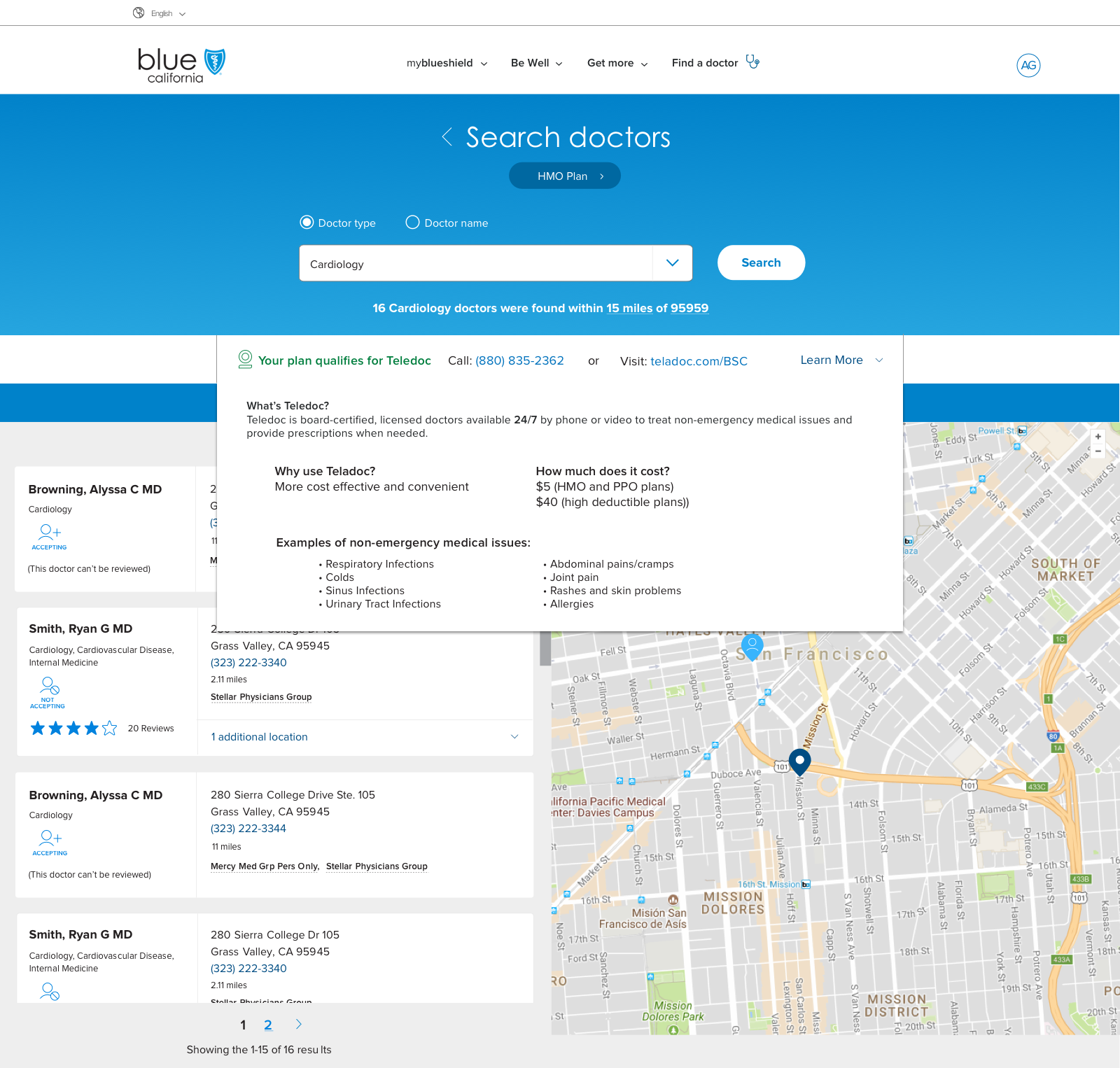1120x1068 pixels.
Task: Click the HMO Plan button
Action: point(565,176)
